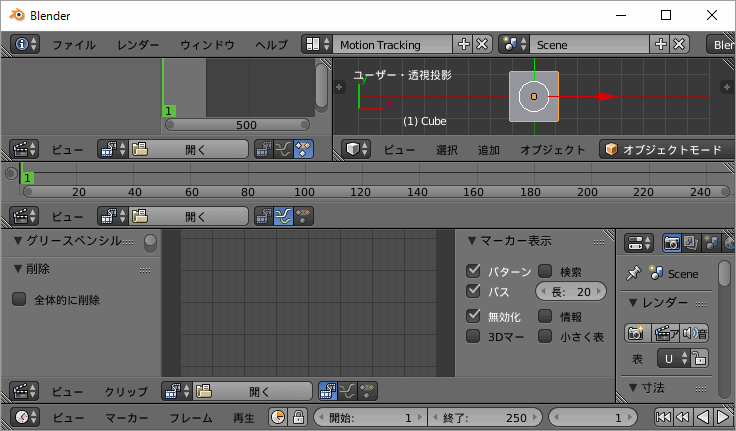Click the scene browse icon in top bar
Image resolution: width=736 pixels, height=431 pixels.
point(514,44)
